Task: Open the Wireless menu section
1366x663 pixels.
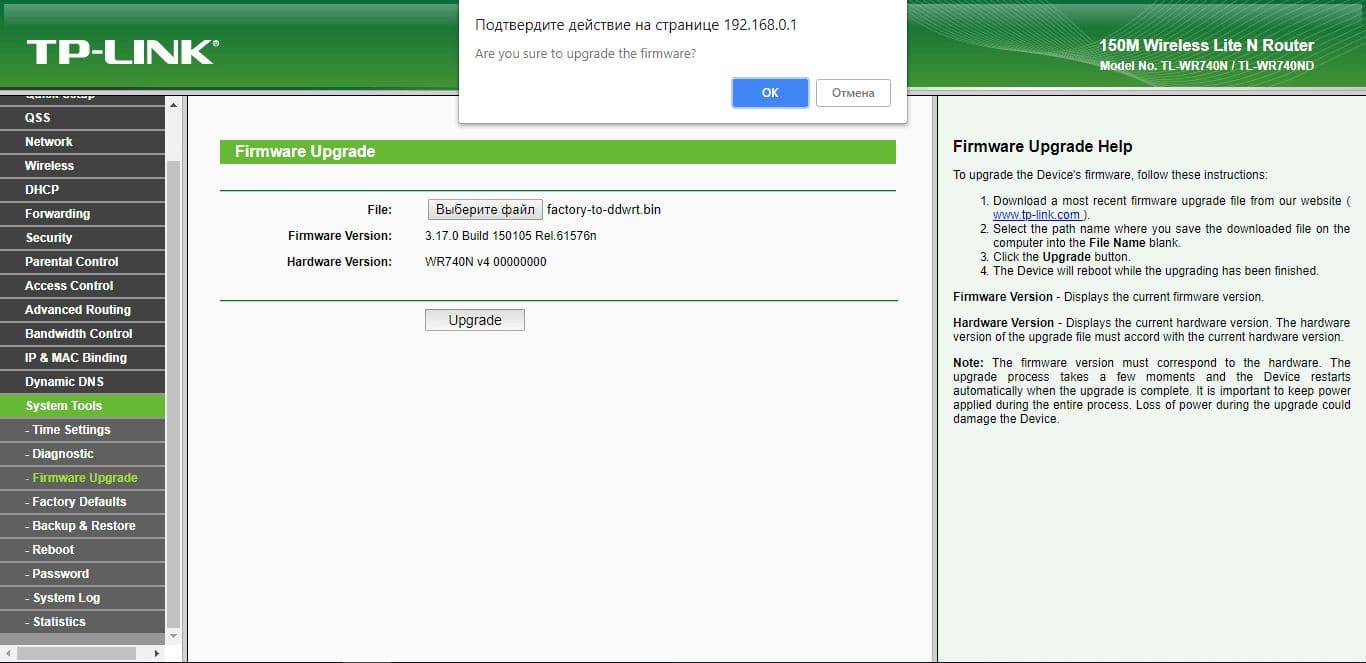Action: pos(82,166)
